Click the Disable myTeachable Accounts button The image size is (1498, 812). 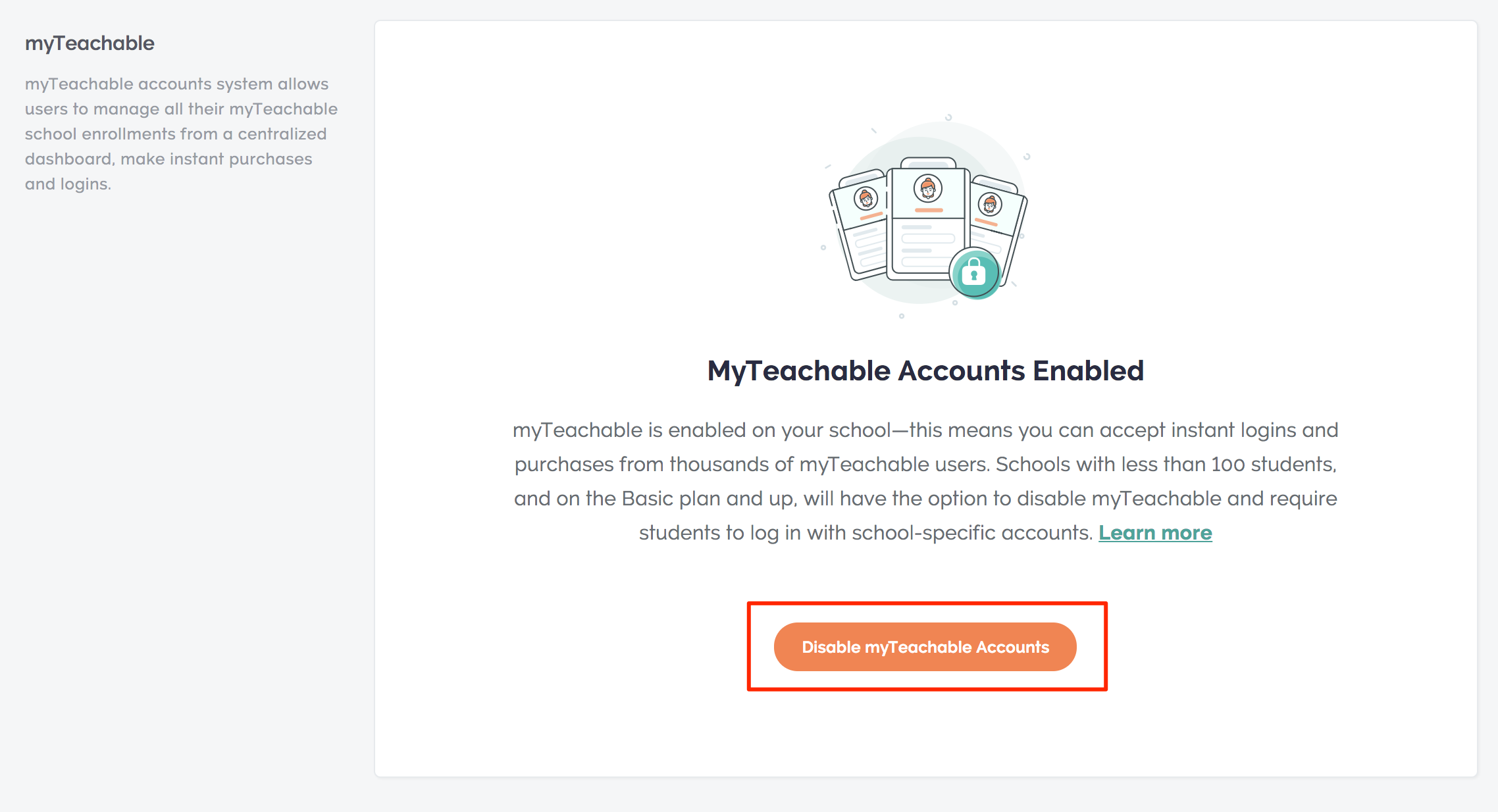tap(925, 647)
